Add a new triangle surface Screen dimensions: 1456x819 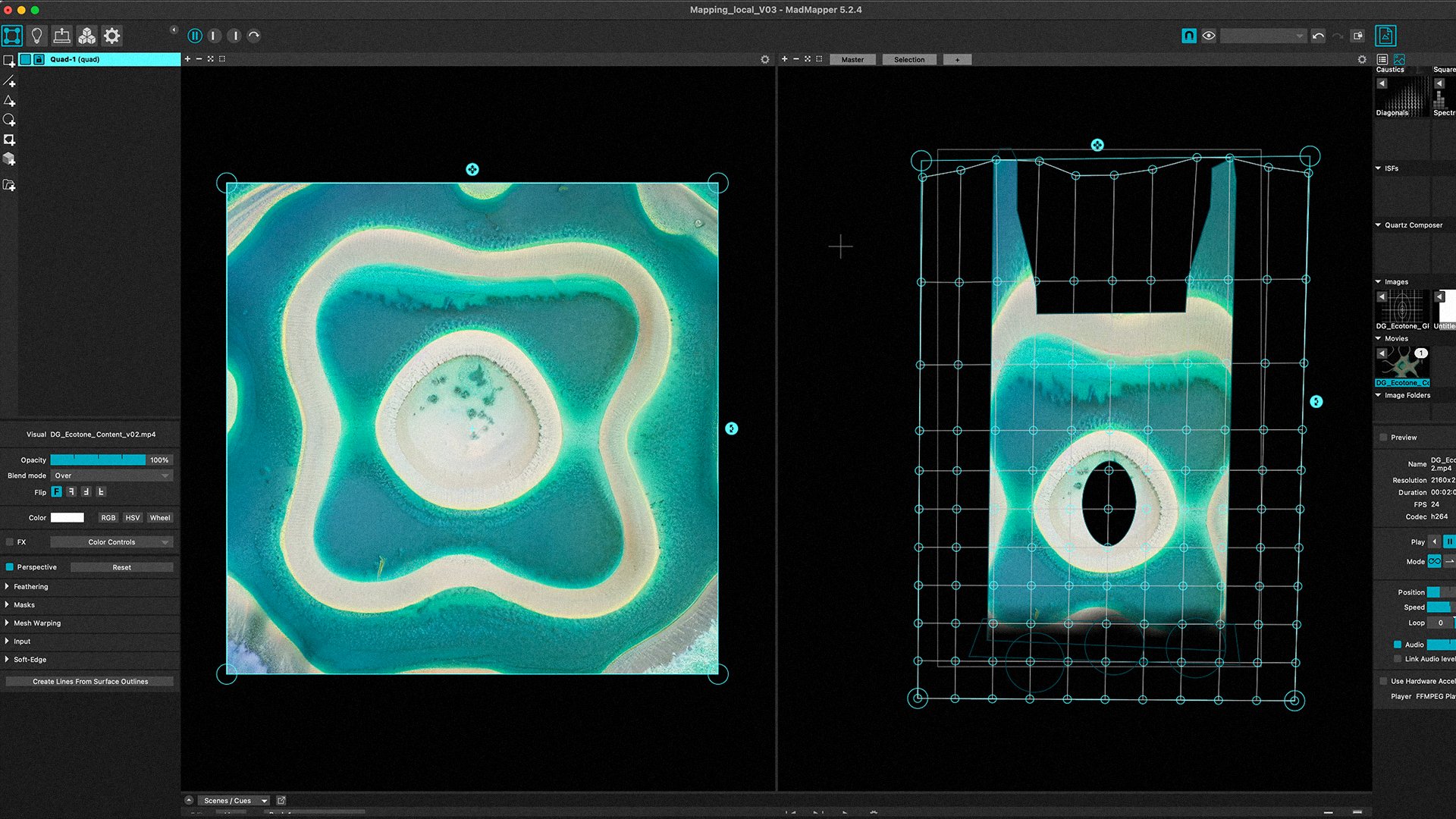[9, 100]
